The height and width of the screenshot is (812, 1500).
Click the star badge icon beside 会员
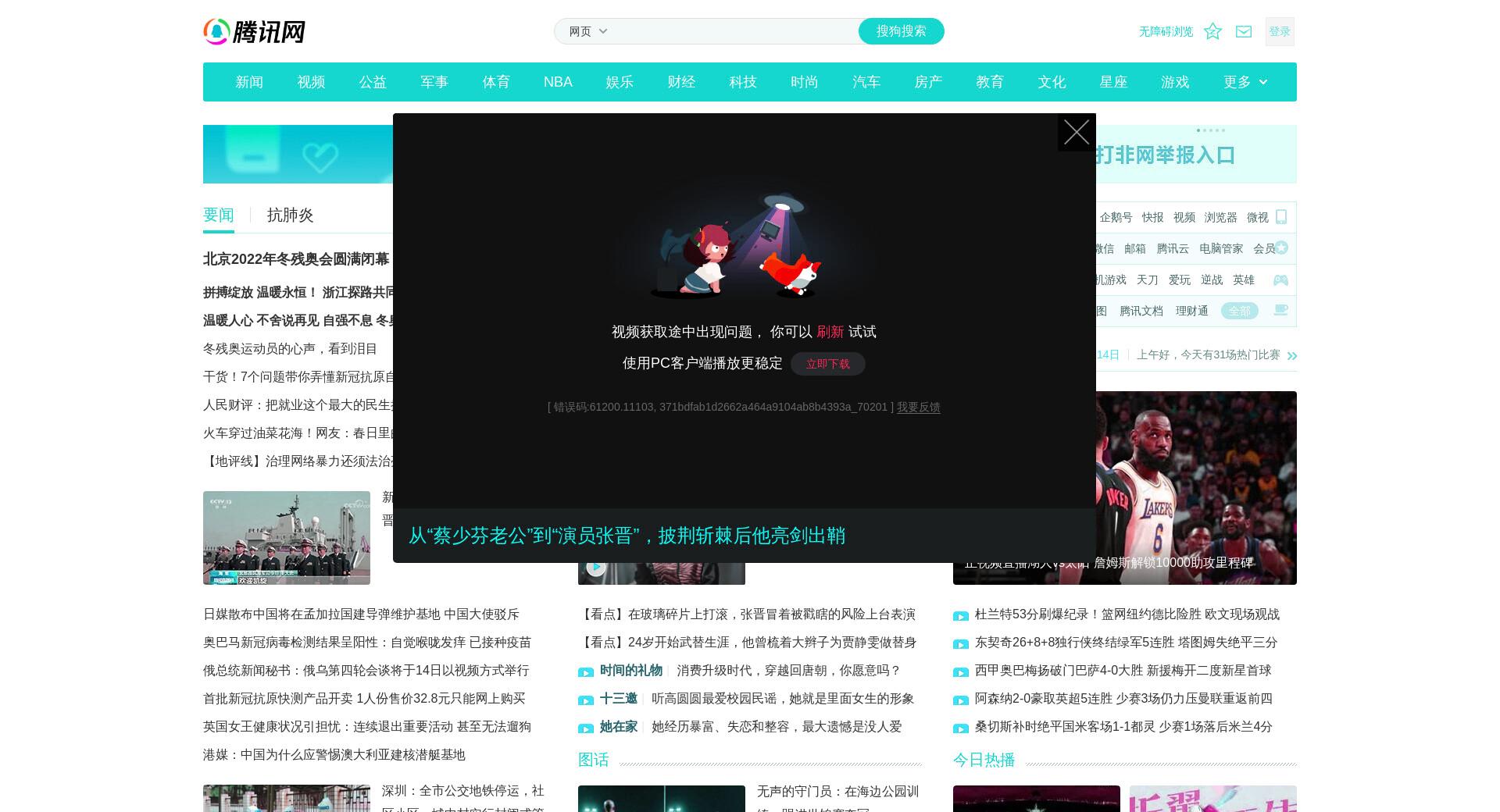pos(1281,248)
